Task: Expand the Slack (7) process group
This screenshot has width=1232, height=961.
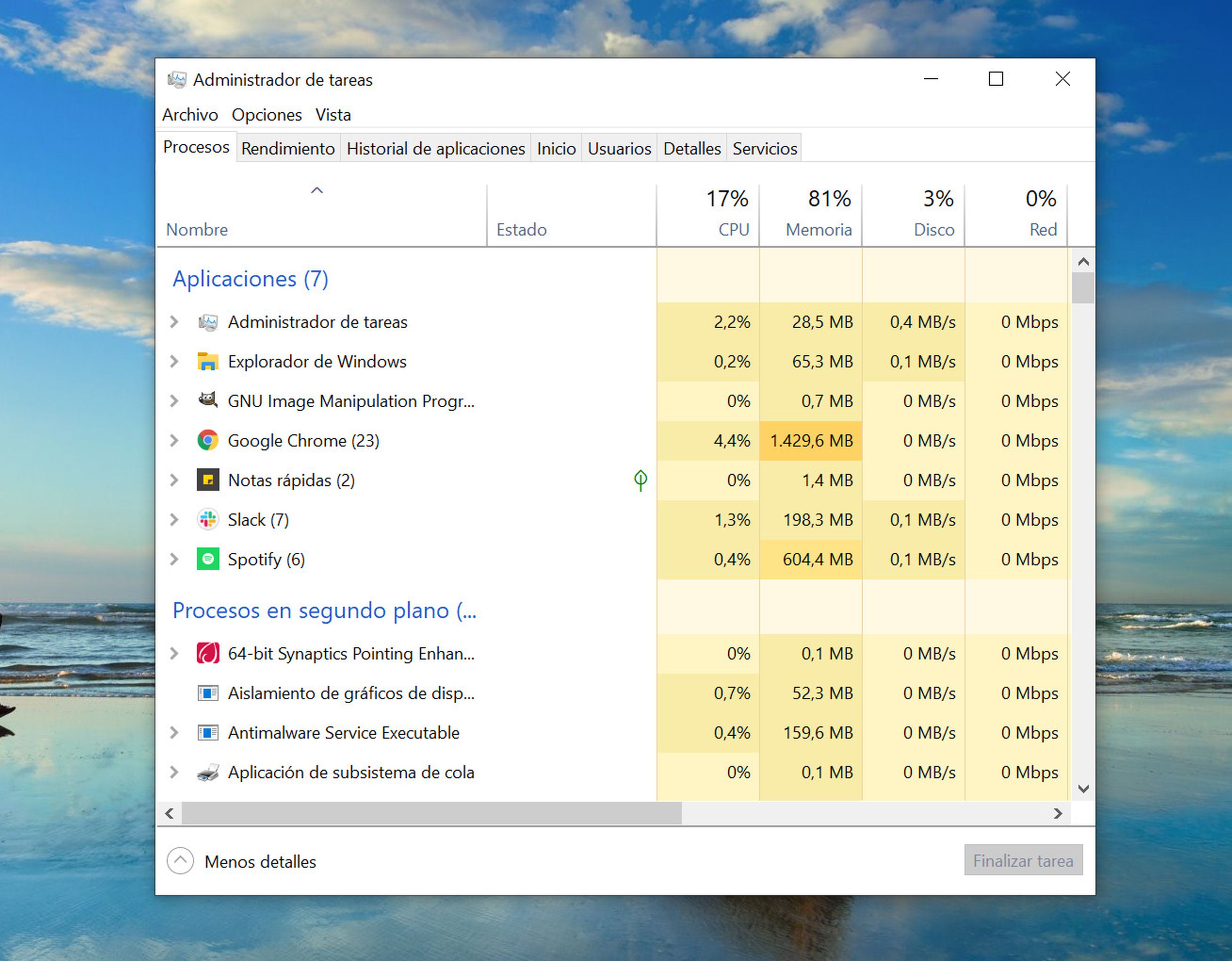Action: click(x=174, y=519)
